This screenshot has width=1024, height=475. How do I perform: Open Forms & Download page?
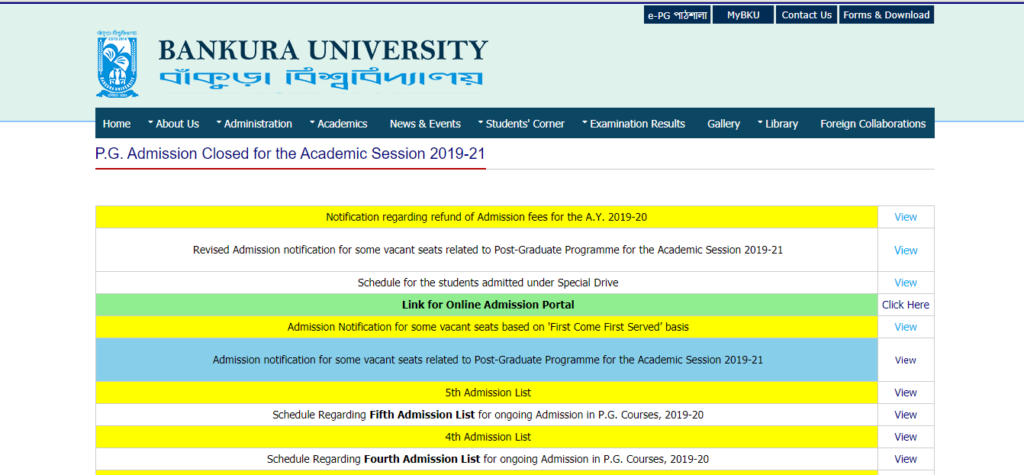[x=887, y=15]
